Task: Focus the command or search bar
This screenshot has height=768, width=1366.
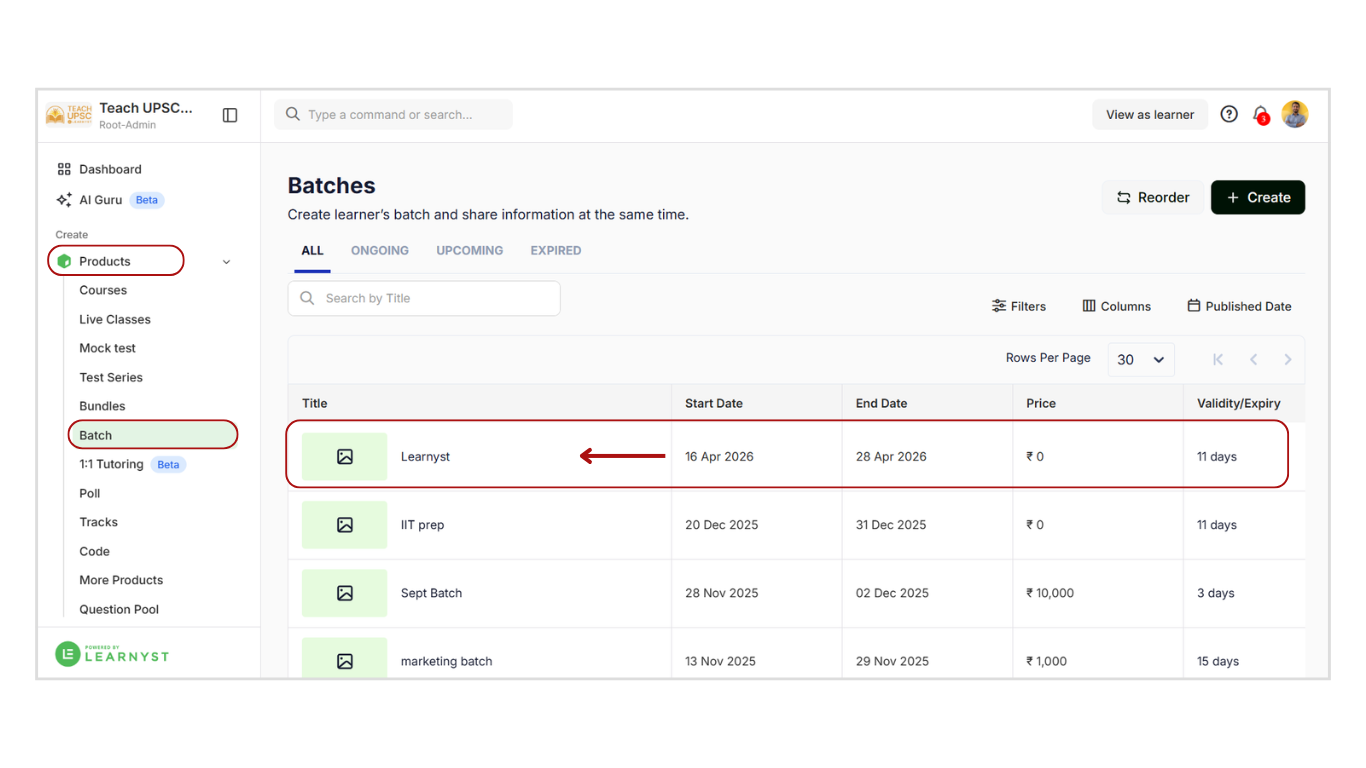Action: click(x=393, y=115)
